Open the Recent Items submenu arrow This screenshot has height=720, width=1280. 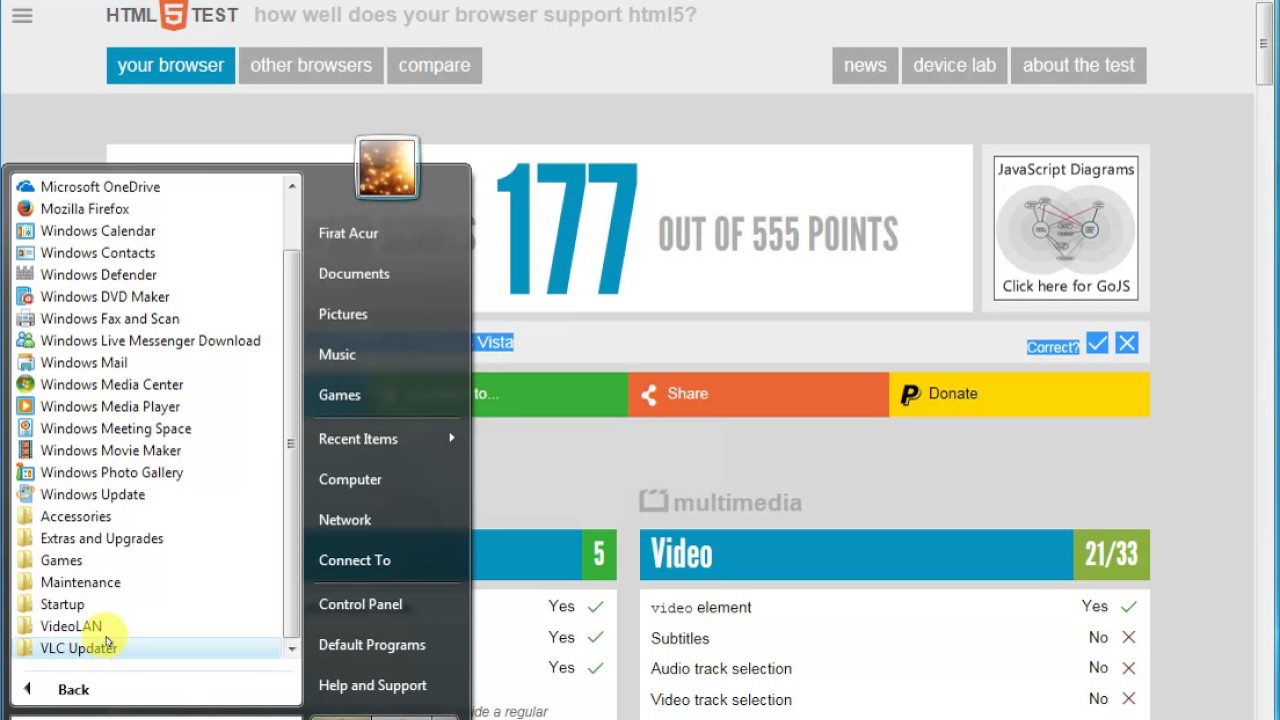[x=452, y=438]
